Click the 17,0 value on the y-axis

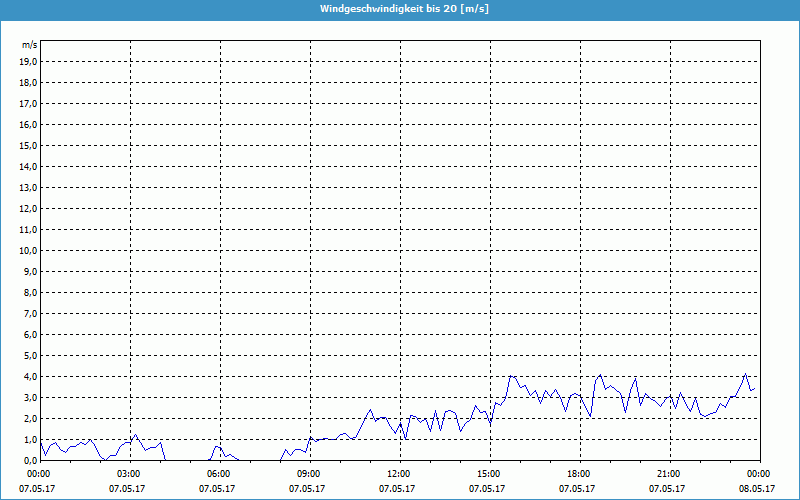click(x=29, y=103)
